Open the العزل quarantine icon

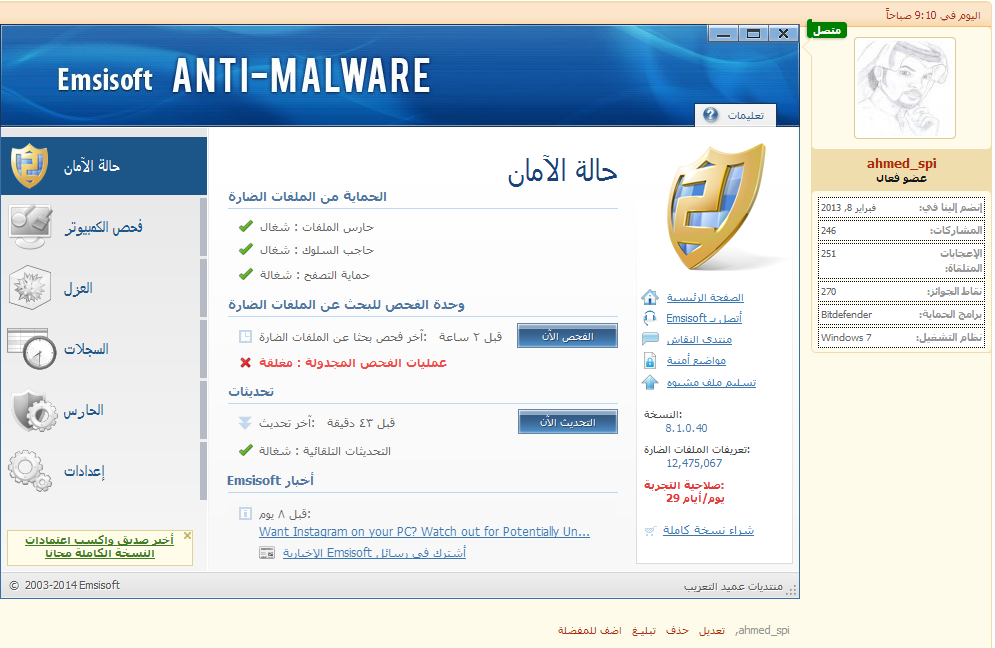click(x=29, y=288)
